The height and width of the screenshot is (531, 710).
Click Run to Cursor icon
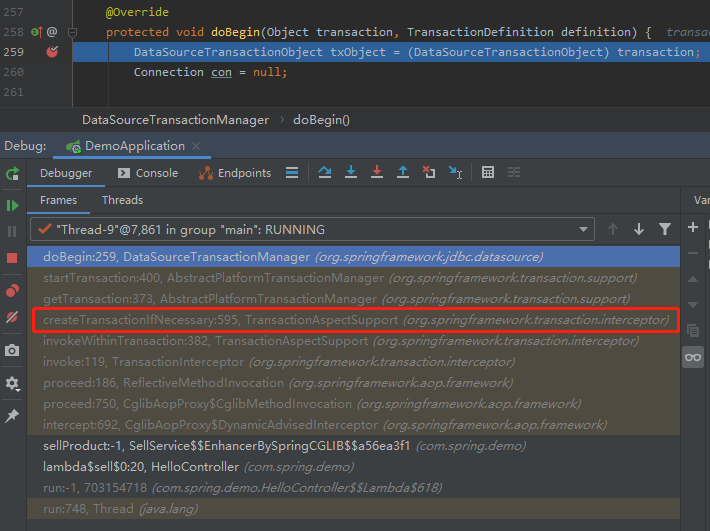[x=455, y=172]
